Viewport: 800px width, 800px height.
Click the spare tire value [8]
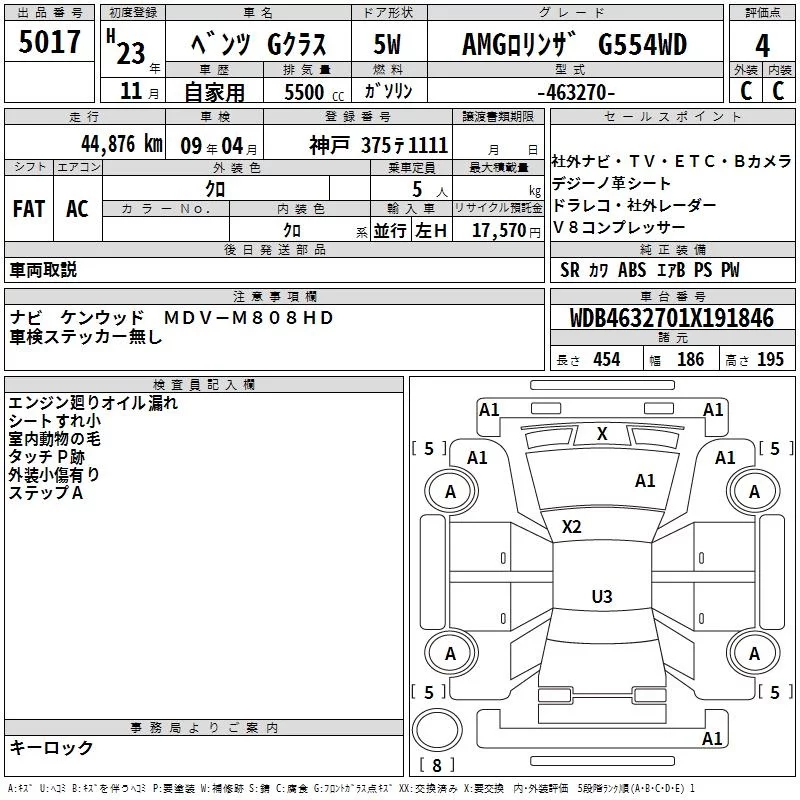(x=437, y=765)
